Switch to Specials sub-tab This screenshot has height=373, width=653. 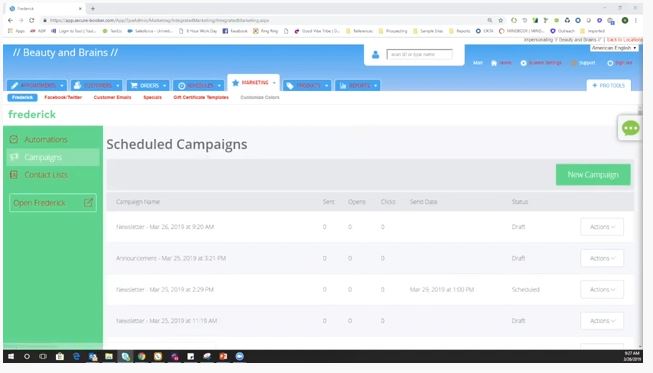pos(152,97)
